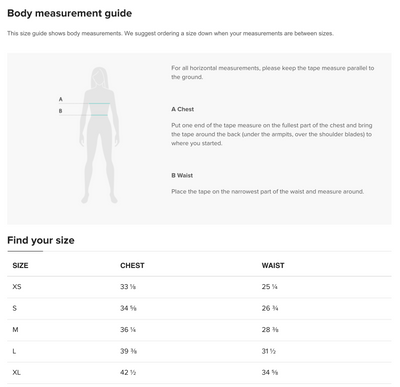
Task: Click the 36 ¼ chest value for M
Action: point(128,330)
